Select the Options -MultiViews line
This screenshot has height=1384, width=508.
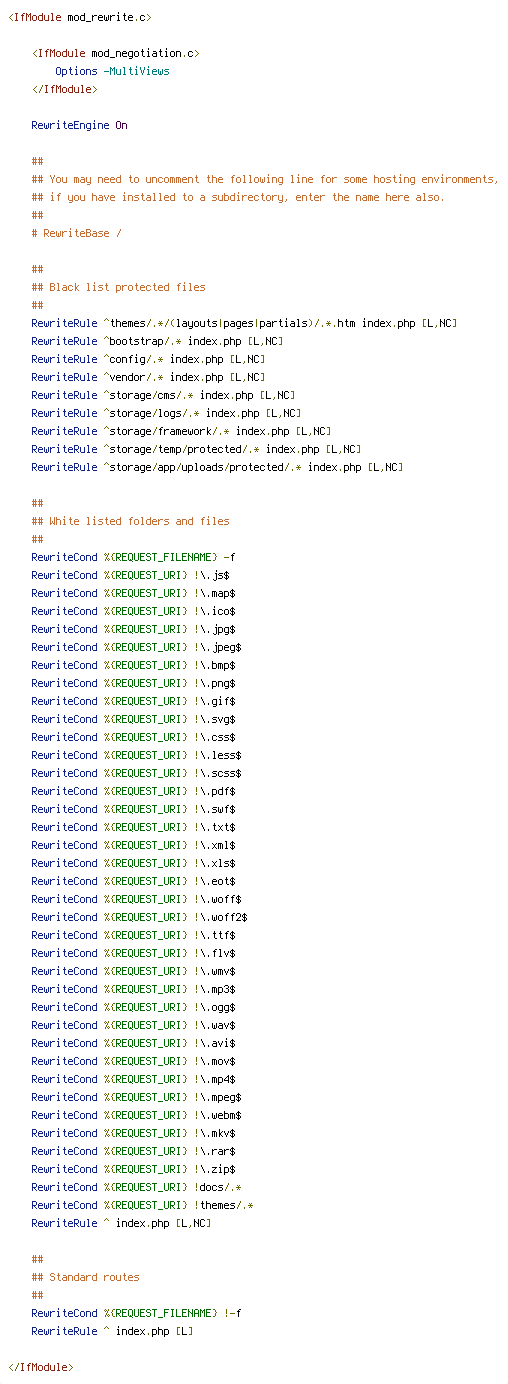(112, 71)
